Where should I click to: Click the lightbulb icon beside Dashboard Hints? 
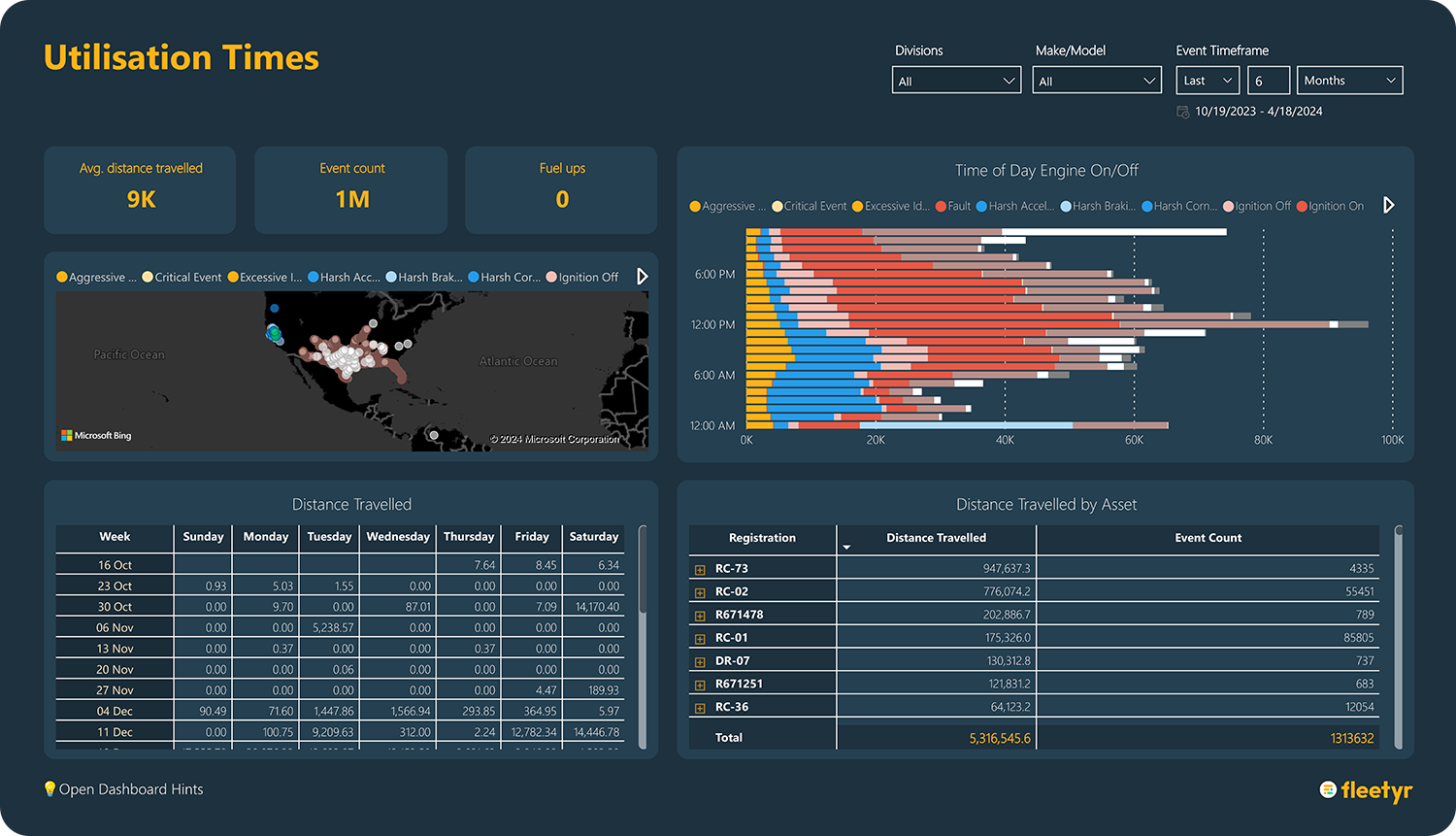(50, 788)
